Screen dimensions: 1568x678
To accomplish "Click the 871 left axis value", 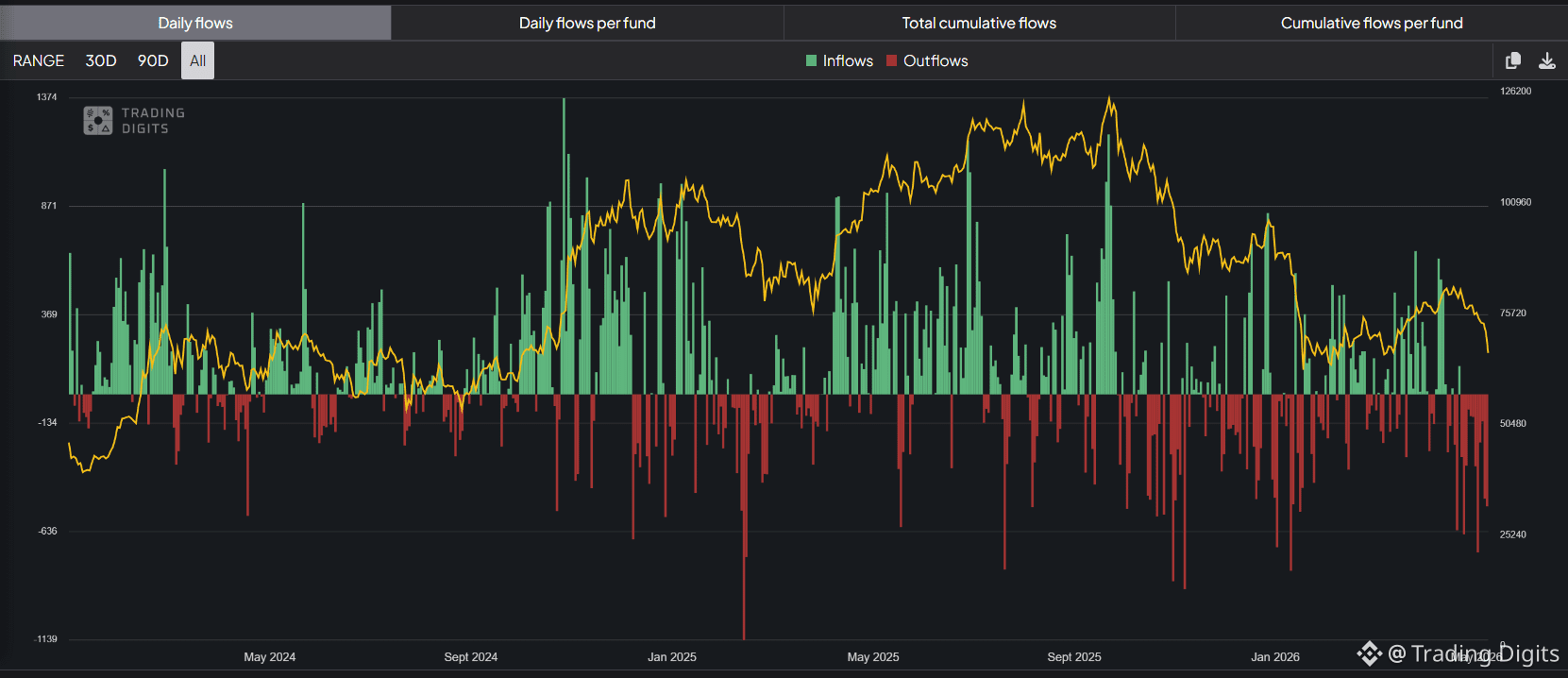I will [48, 206].
